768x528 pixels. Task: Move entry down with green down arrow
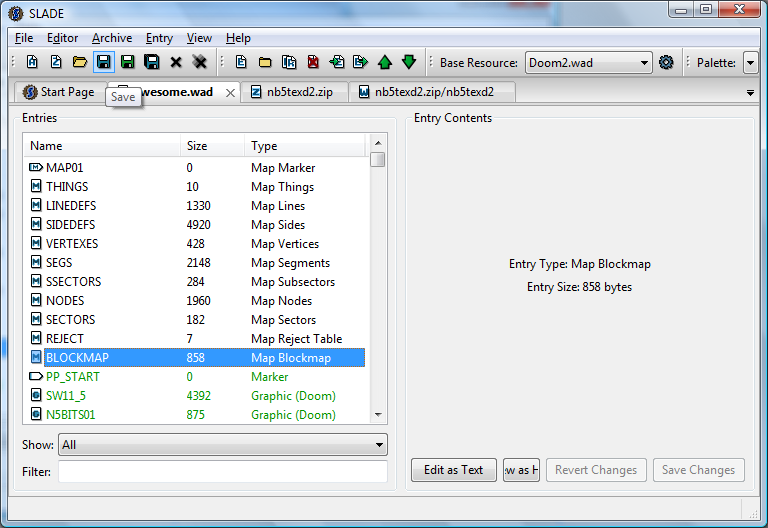[x=409, y=62]
